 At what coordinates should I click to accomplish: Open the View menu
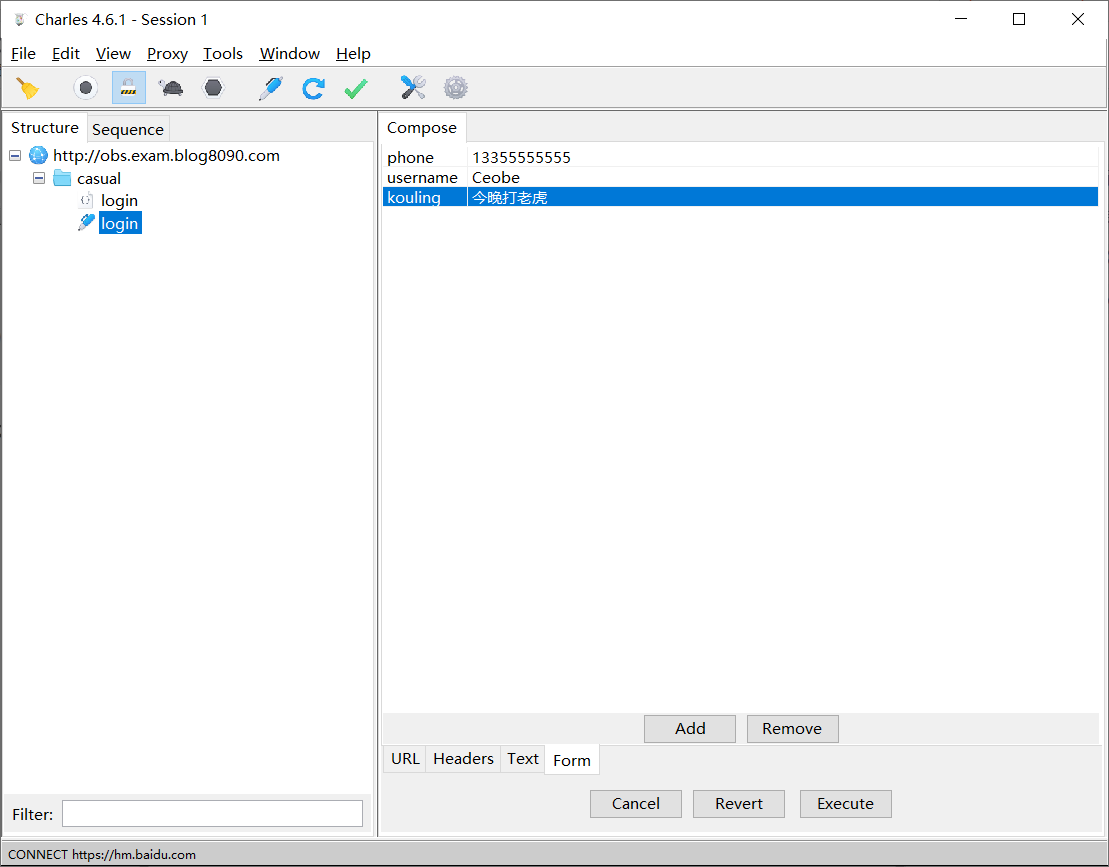[113, 54]
